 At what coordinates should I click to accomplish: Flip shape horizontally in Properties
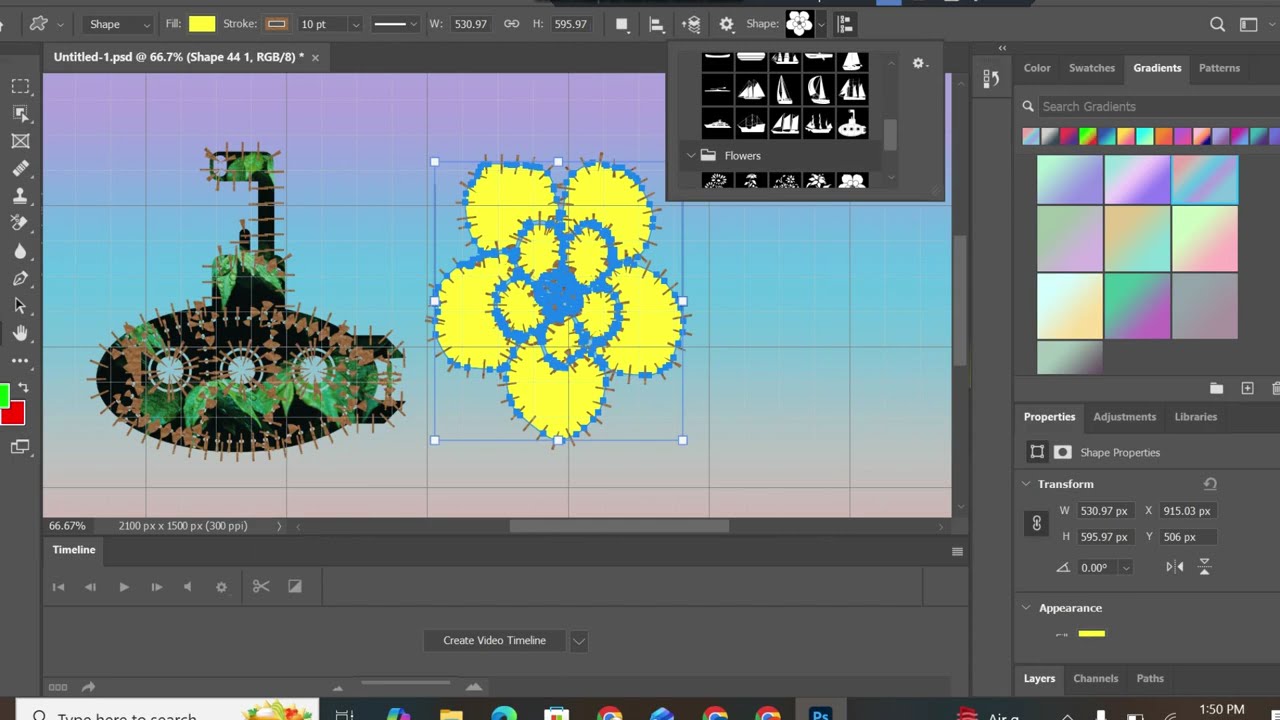pos(1175,567)
